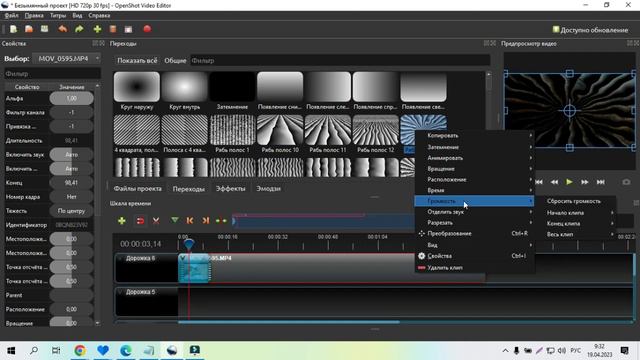Export video with the red circle icon
Image resolution: width=640 pixels, height=360 pixels.
click(x=147, y=29)
